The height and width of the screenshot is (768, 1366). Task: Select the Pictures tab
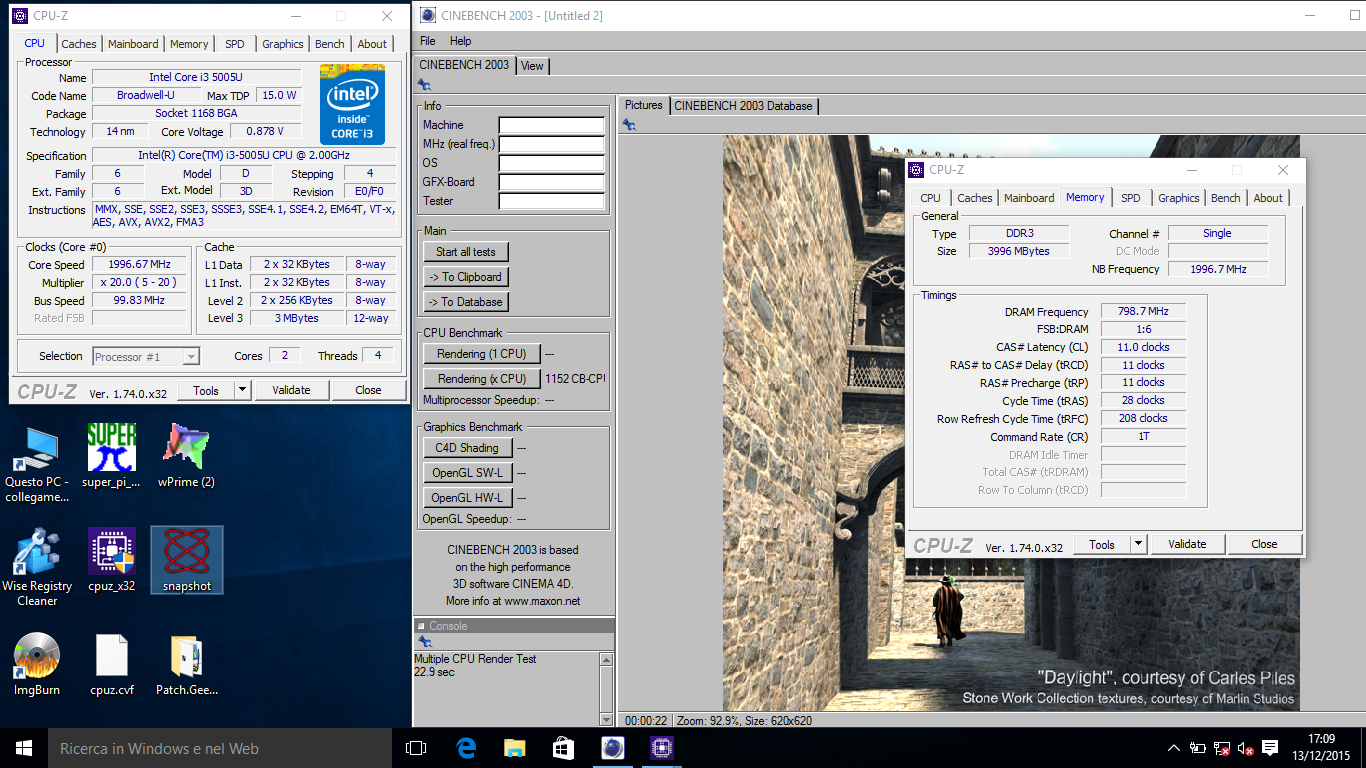pos(644,105)
